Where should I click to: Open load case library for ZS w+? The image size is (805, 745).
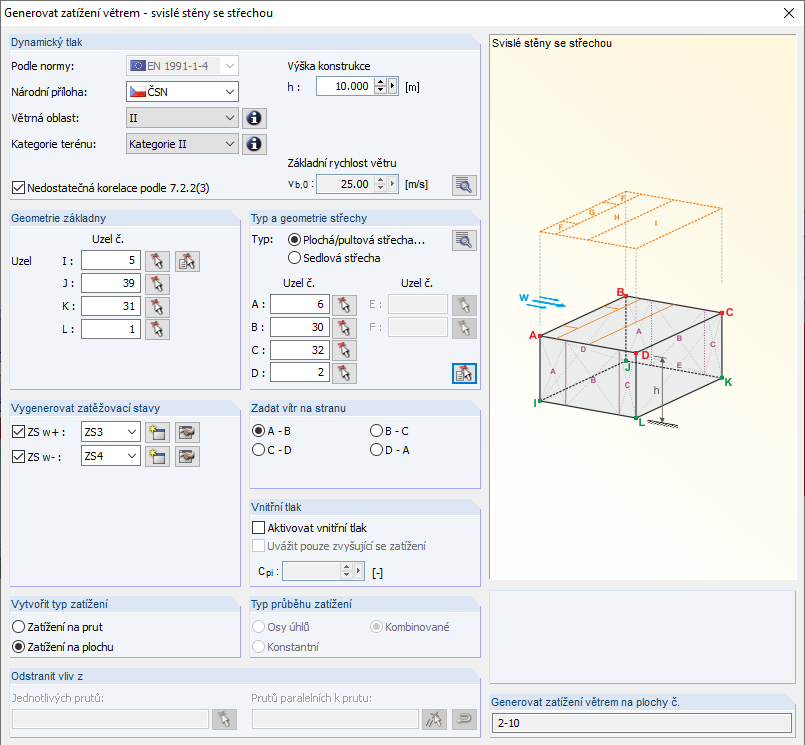187,432
